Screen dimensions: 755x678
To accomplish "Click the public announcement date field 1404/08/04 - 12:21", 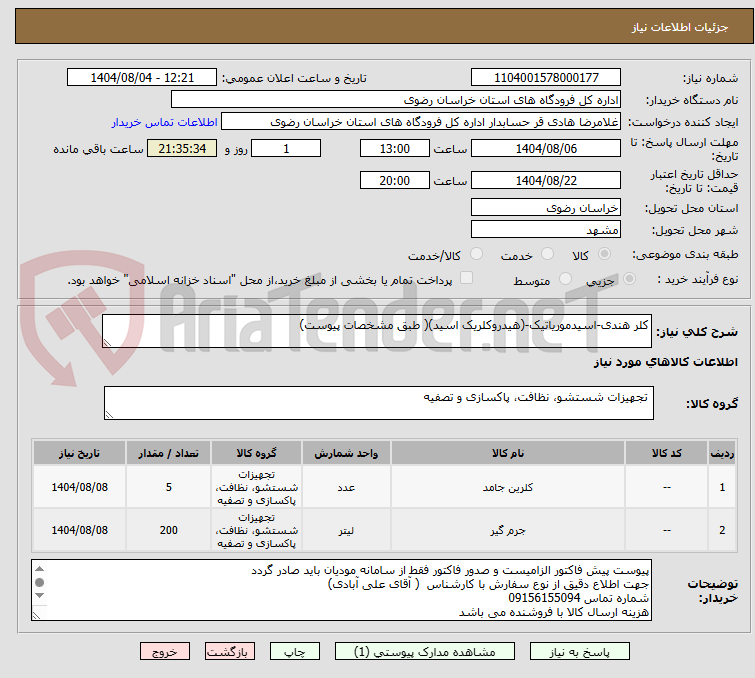I will [x=142, y=78].
